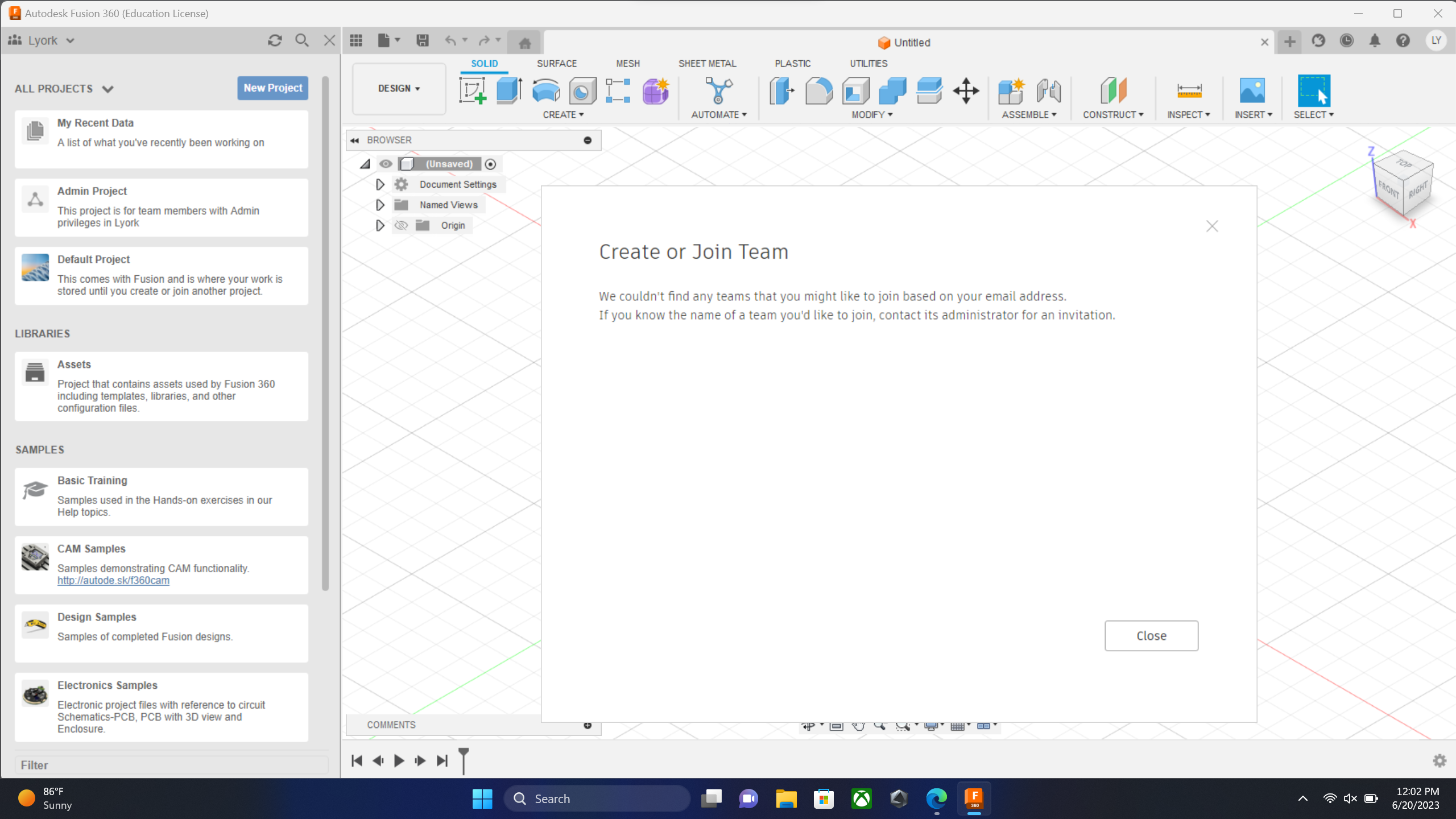Select the Move/Copy tool

click(x=966, y=91)
